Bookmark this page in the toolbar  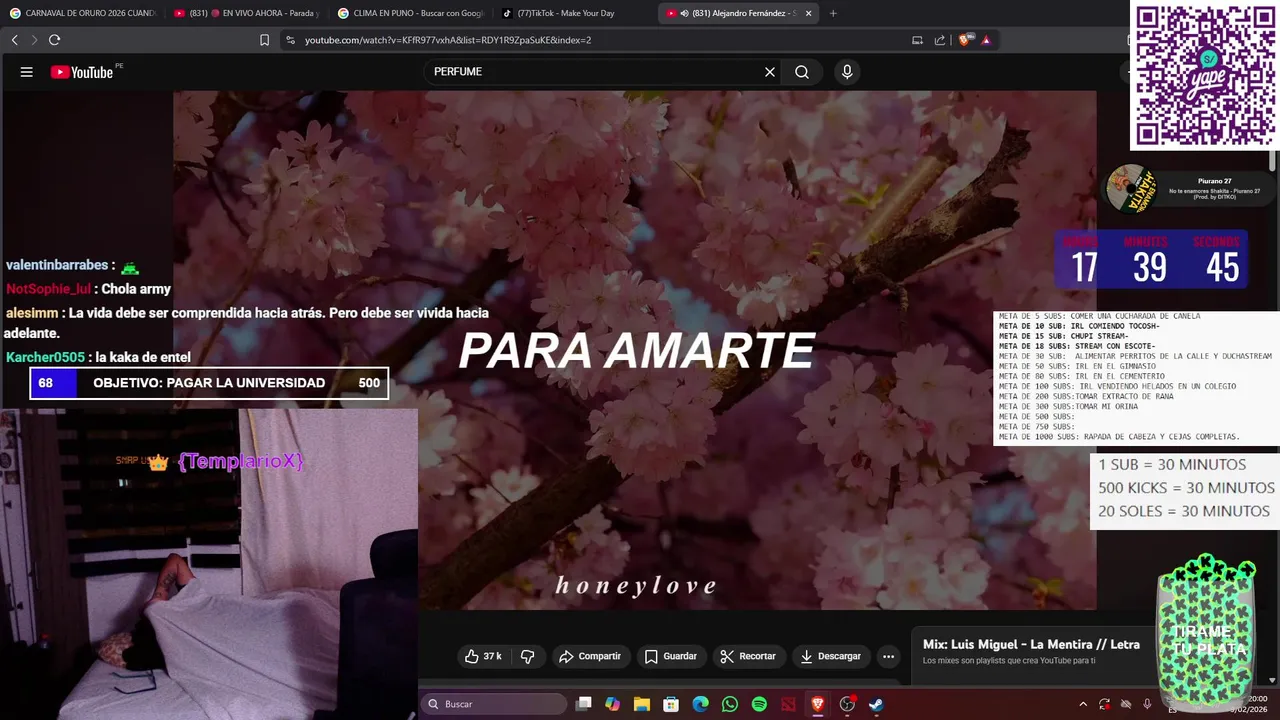pyautogui.click(x=264, y=40)
